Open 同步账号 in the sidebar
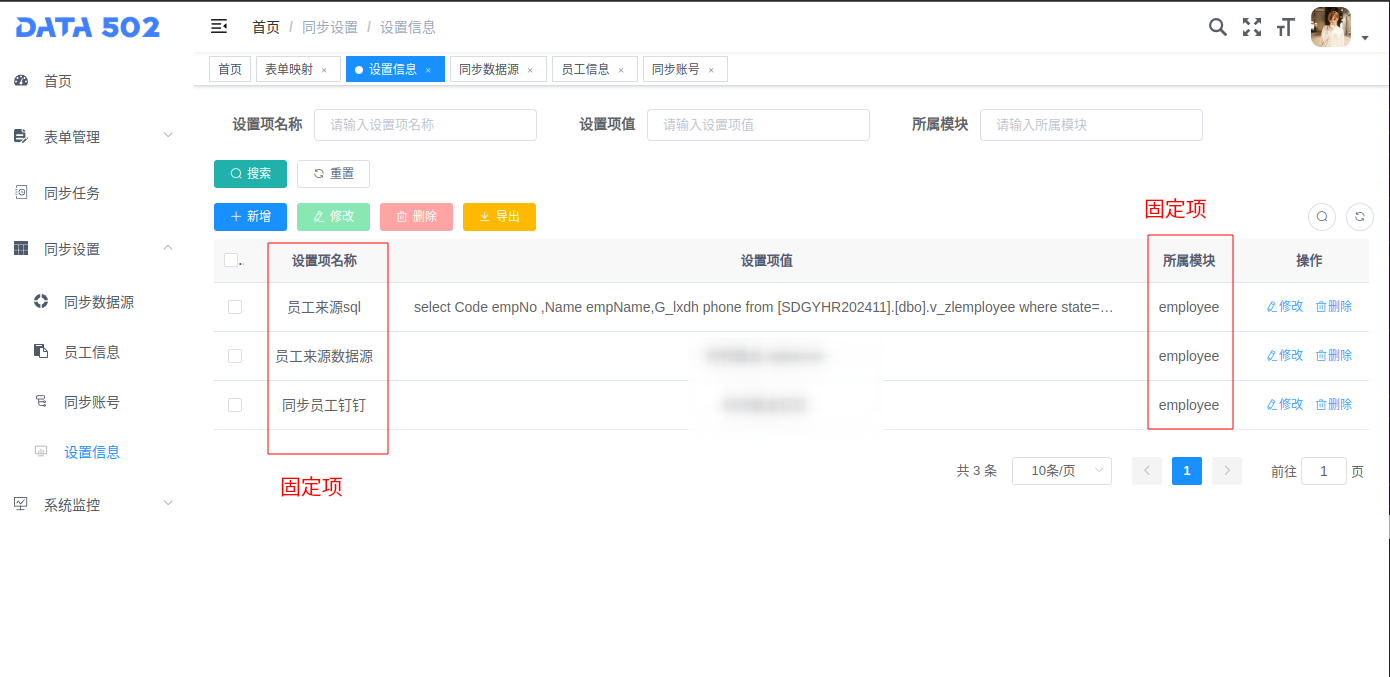The height and width of the screenshot is (677, 1390). (92, 402)
